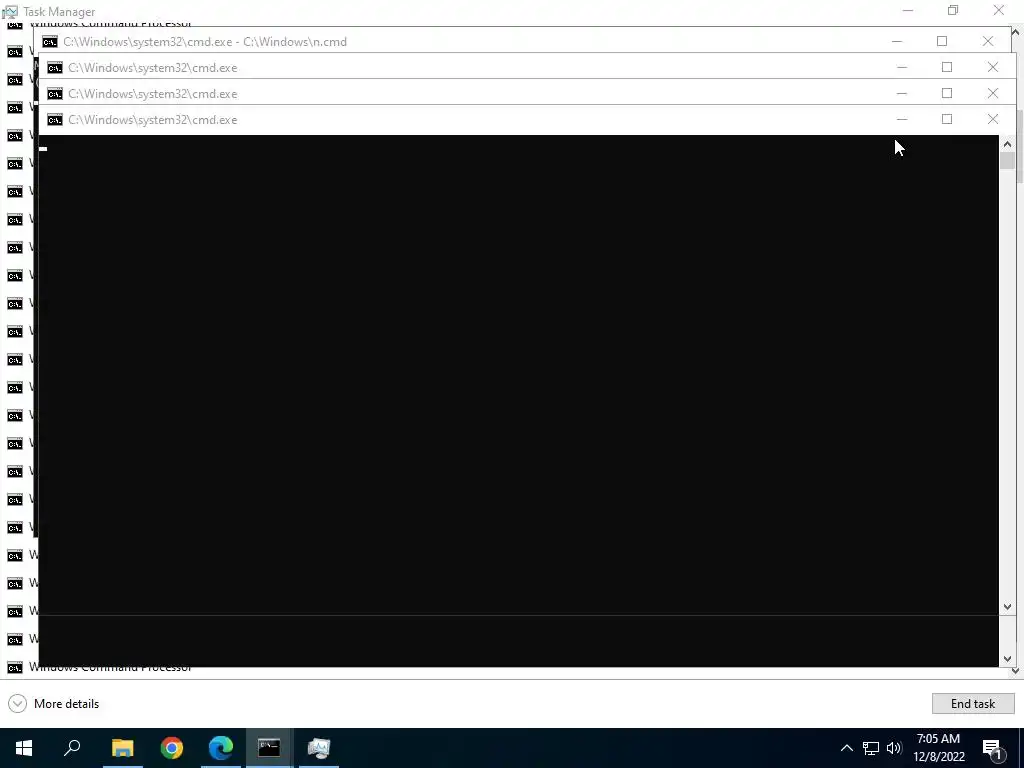The width and height of the screenshot is (1024, 768).
Task: Minimize the n.cmd command window
Action: click(x=897, y=41)
